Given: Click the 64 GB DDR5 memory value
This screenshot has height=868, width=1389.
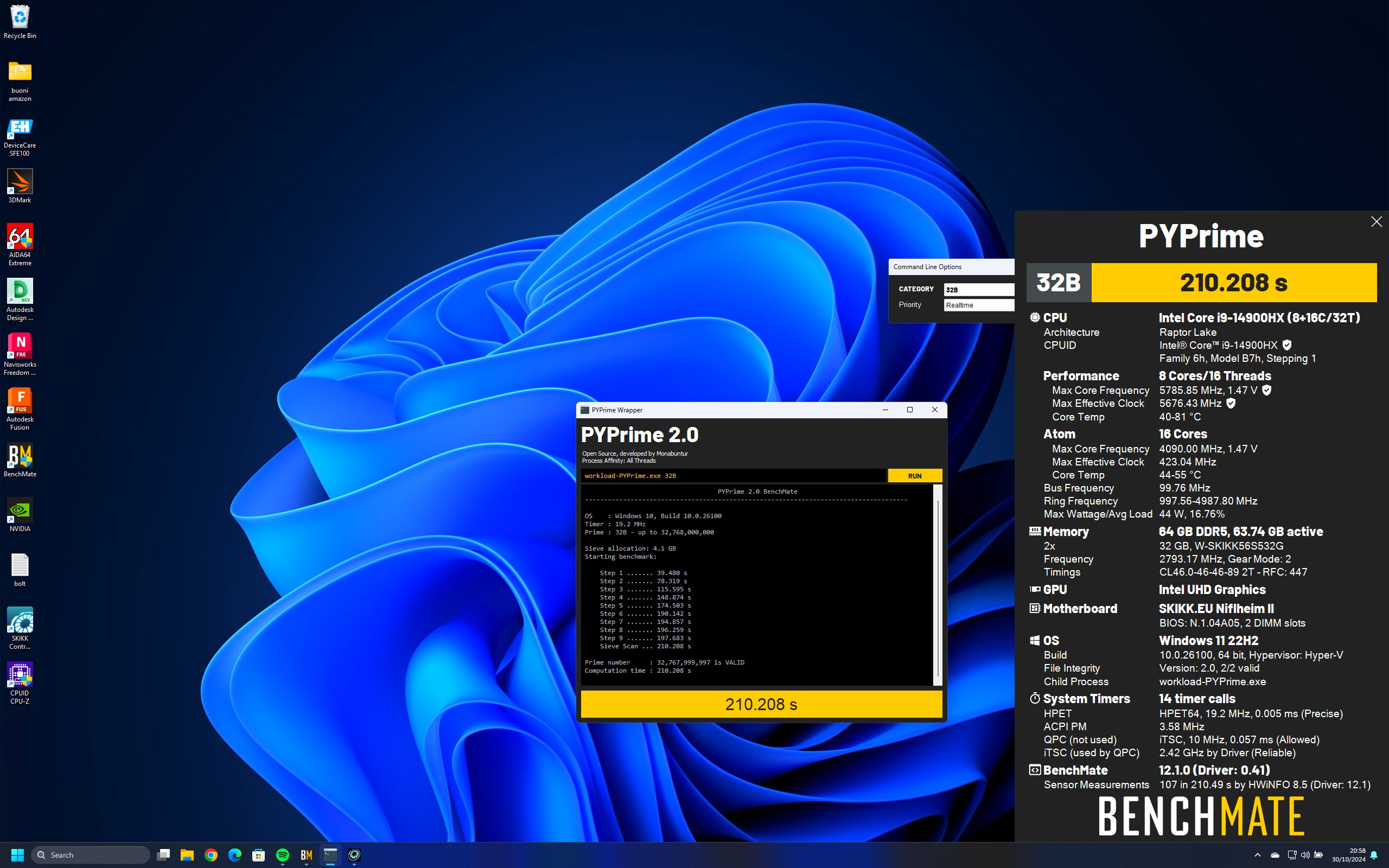Looking at the screenshot, I should point(1241,532).
